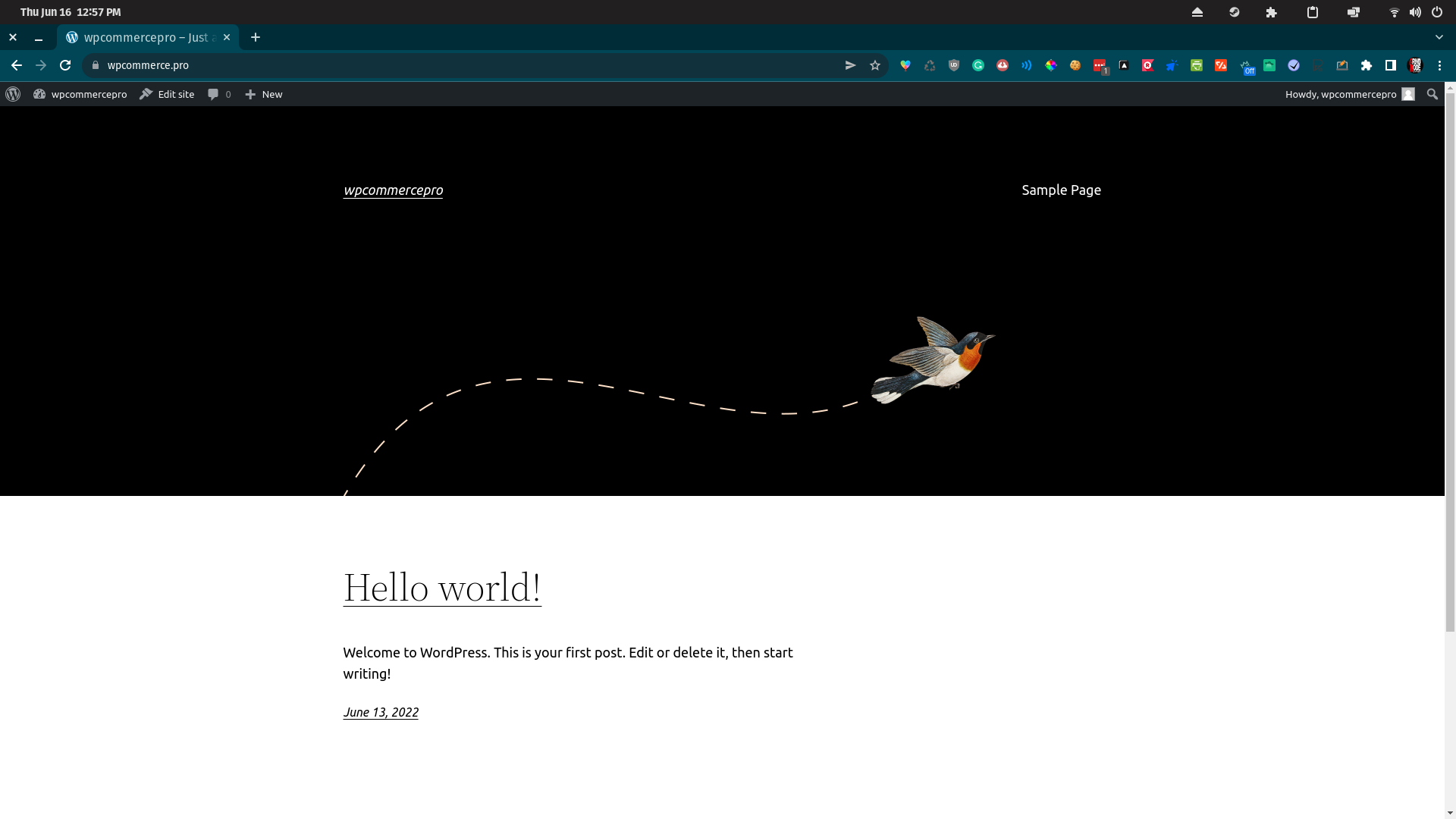Open the WordPress logo menu
1456x819 pixels.
point(13,94)
